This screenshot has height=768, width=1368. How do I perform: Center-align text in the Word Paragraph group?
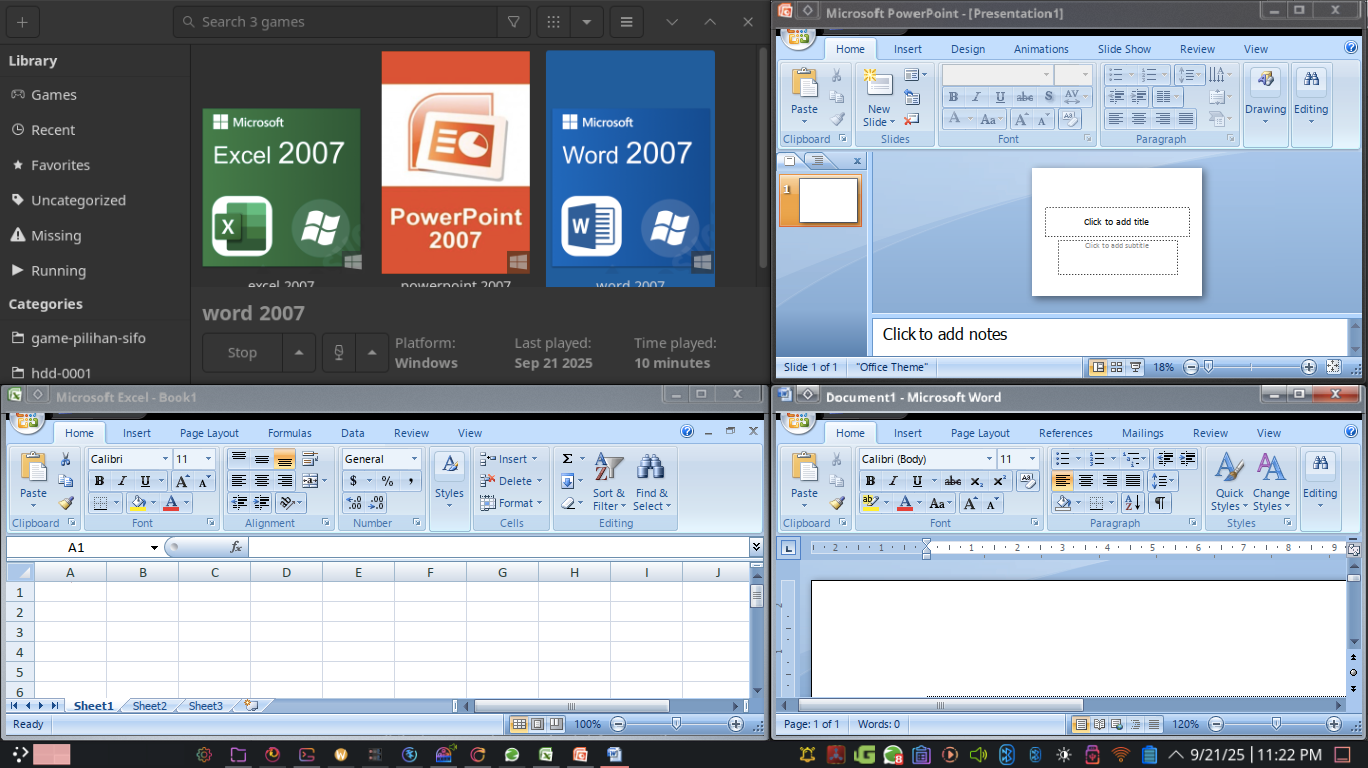point(1086,481)
